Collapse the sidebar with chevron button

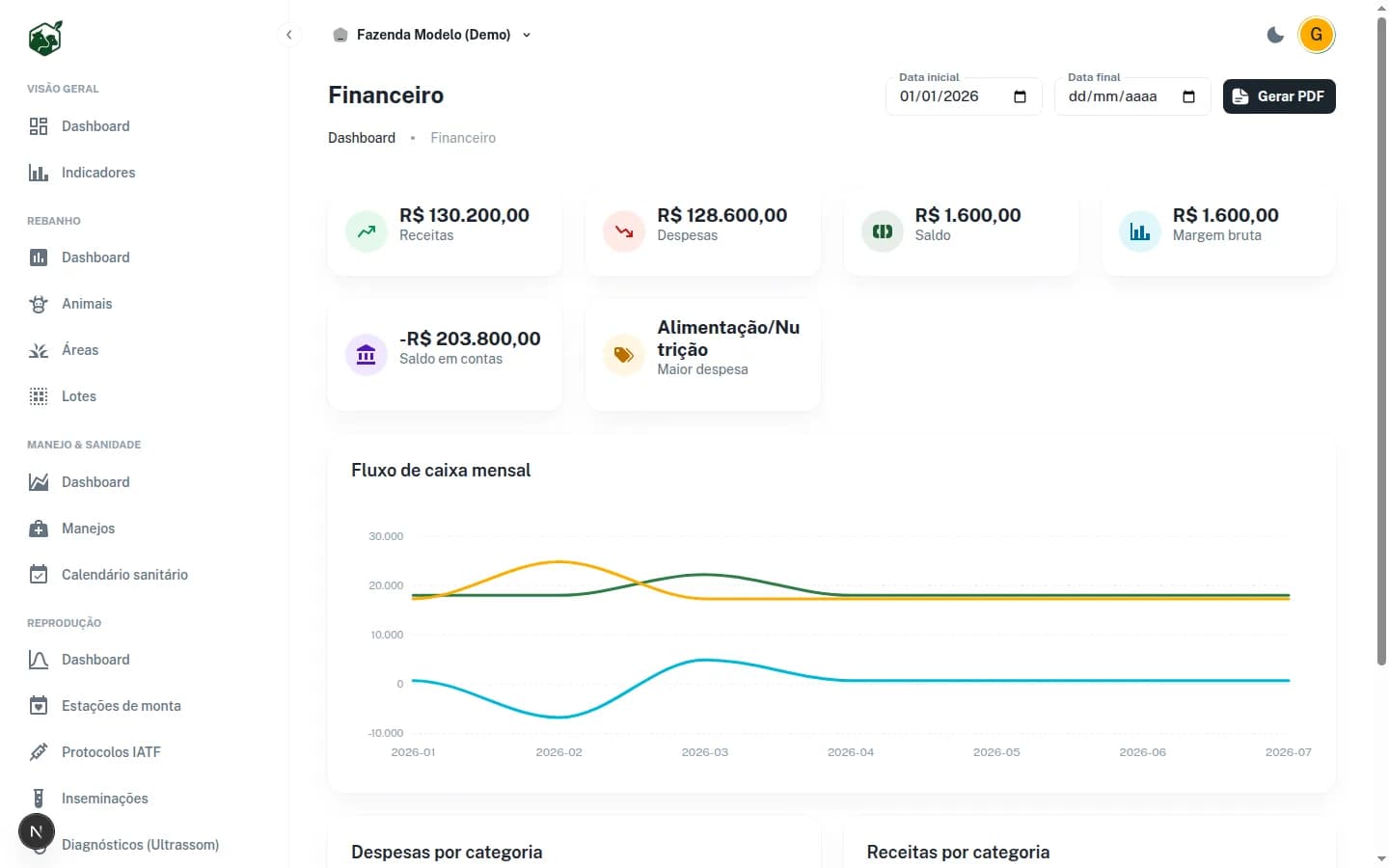point(288,35)
